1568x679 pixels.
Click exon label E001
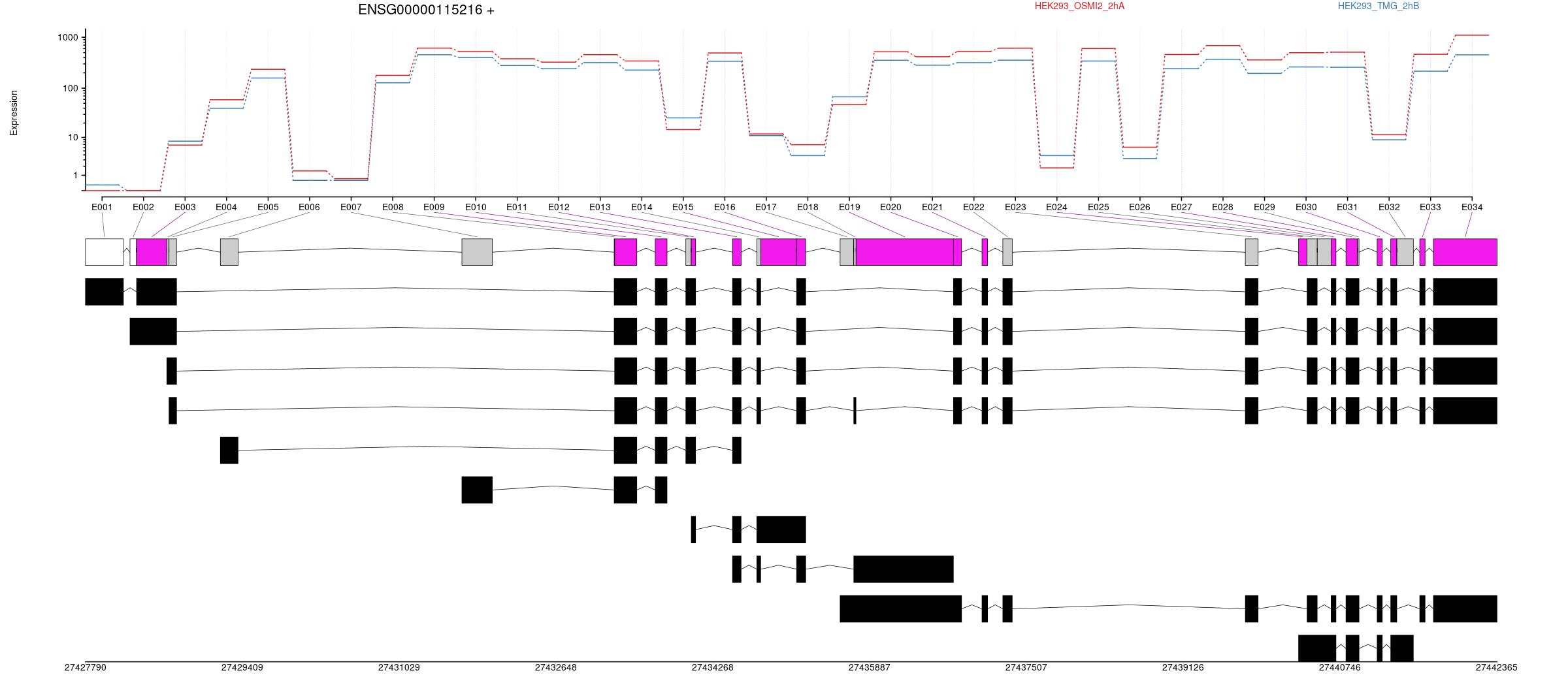point(102,207)
